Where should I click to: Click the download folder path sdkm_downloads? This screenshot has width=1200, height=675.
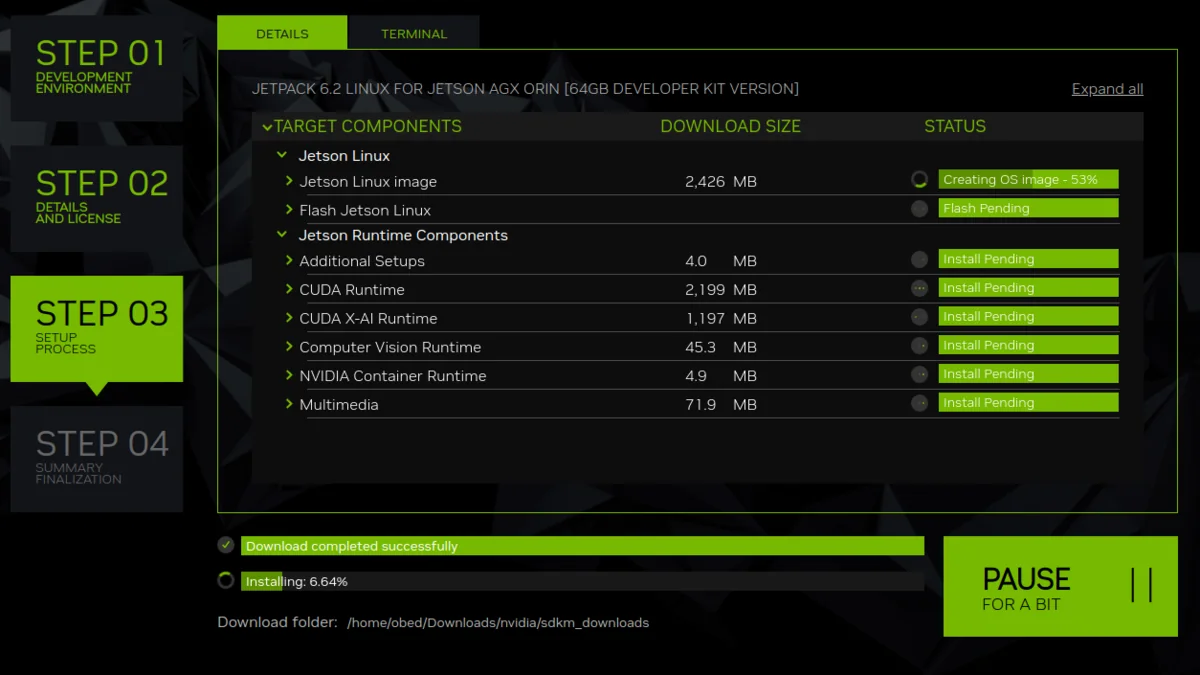click(x=498, y=623)
